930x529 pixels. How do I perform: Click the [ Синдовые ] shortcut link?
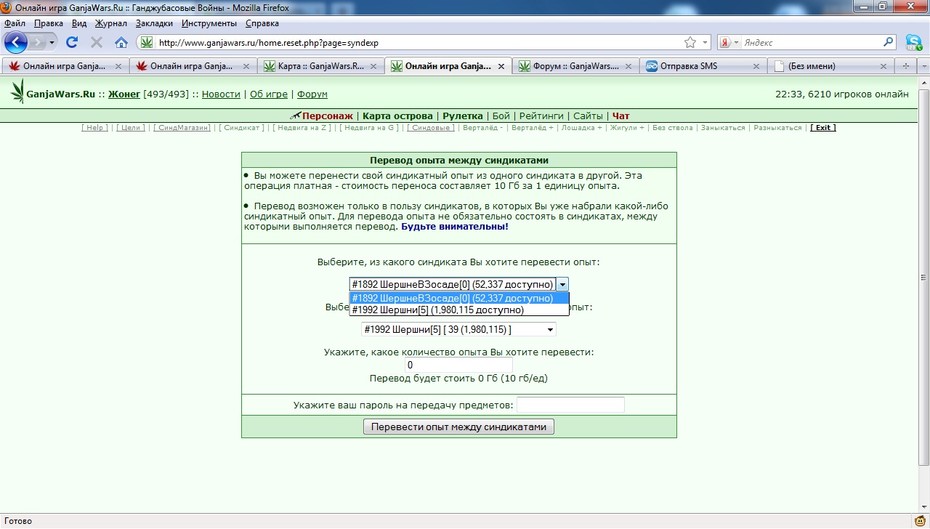[x=431, y=128]
